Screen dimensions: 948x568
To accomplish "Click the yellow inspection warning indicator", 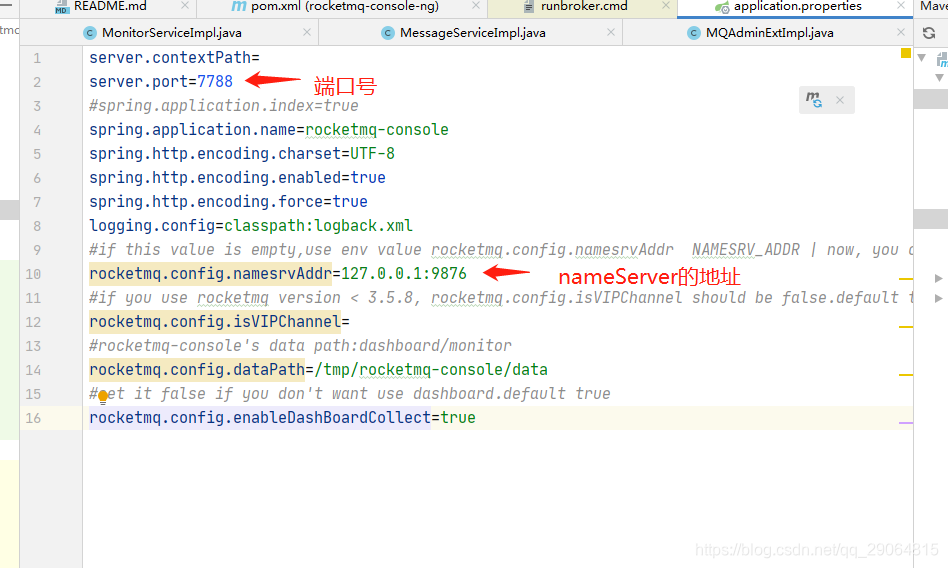I will pos(906,53).
